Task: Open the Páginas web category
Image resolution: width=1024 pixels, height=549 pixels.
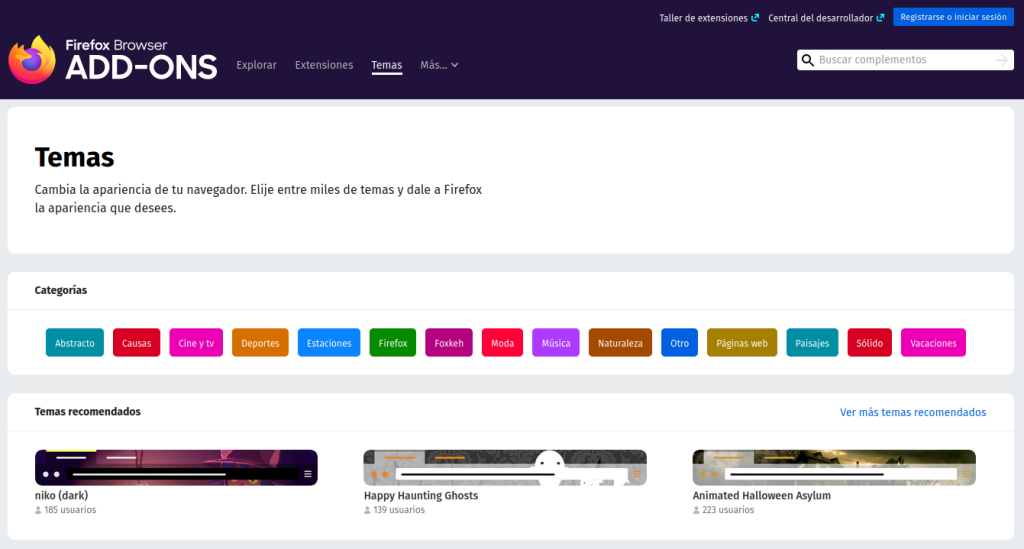Action: (742, 343)
